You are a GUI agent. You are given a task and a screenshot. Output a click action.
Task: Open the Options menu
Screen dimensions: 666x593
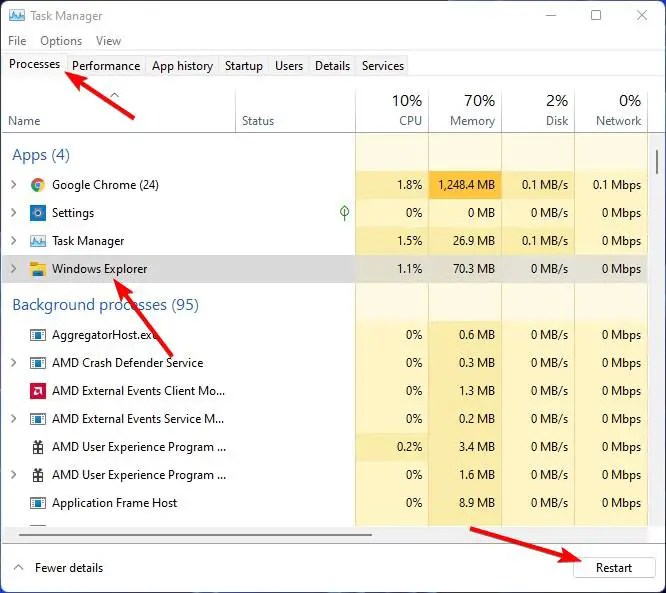(61, 41)
